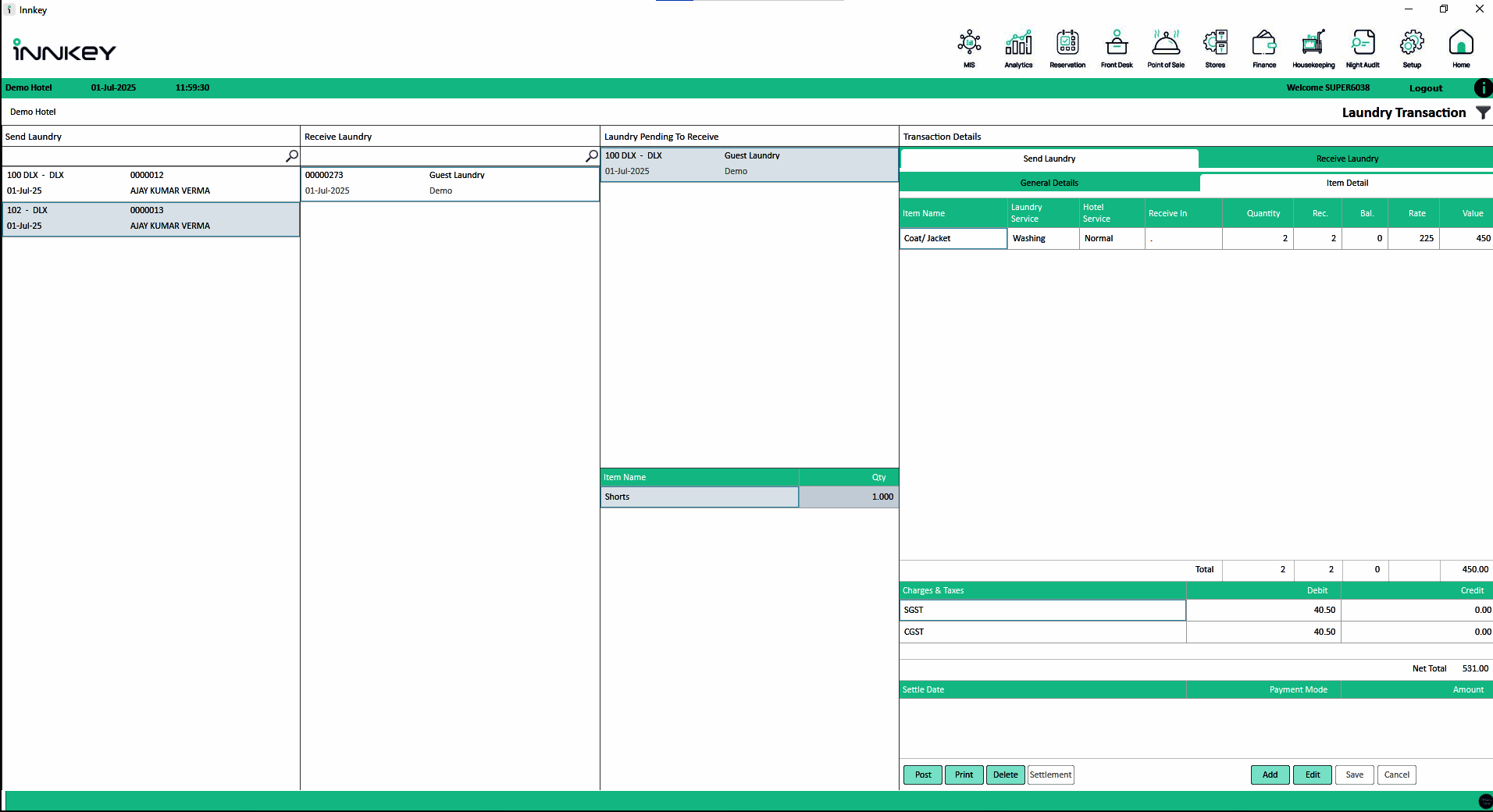Click the Save button

pyautogui.click(x=1355, y=775)
